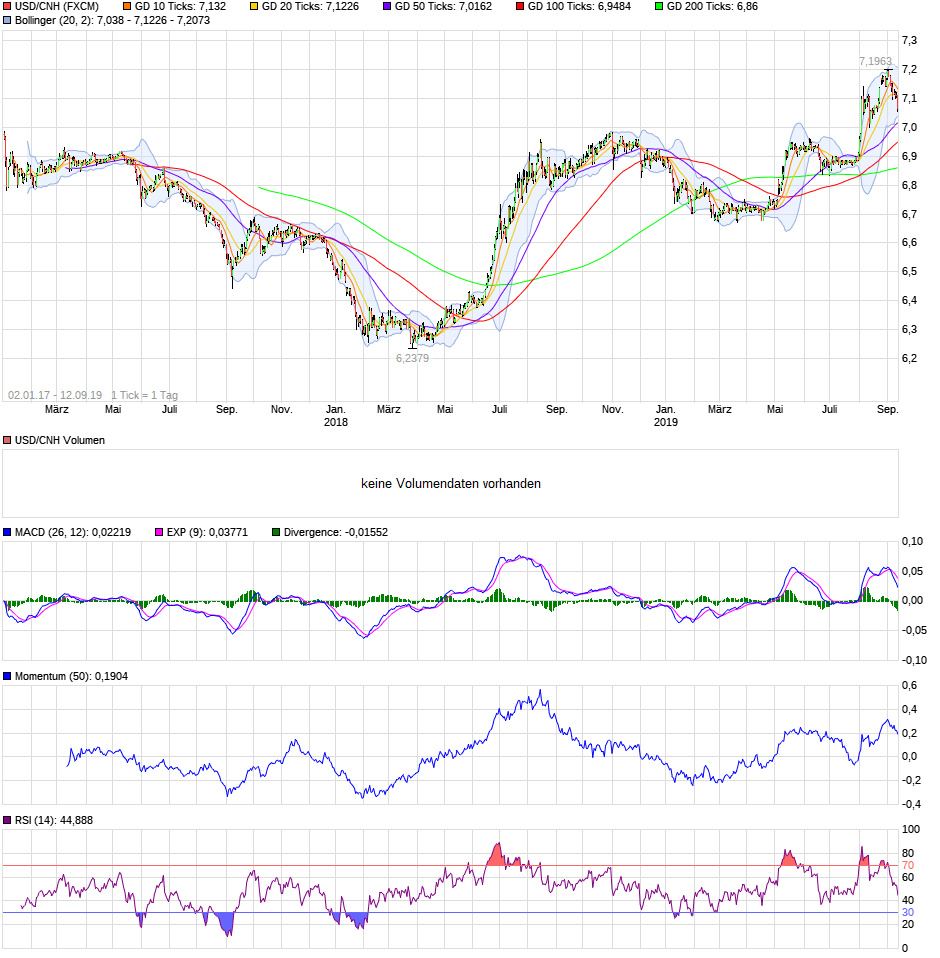Click the 'Jan. 2019' axis label
This screenshot has height=958, width=940.
click(x=666, y=416)
